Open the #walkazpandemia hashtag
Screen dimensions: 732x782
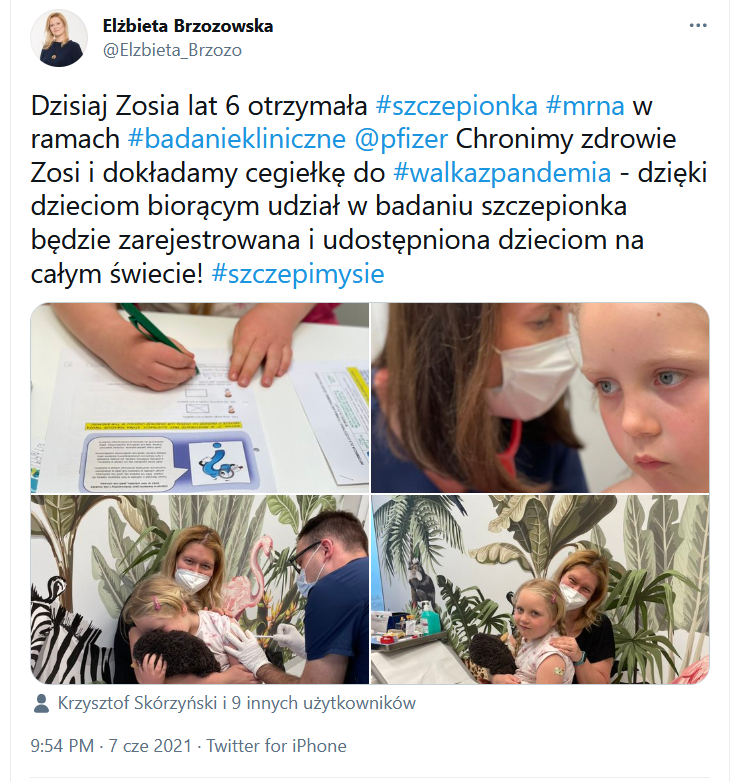click(x=502, y=173)
